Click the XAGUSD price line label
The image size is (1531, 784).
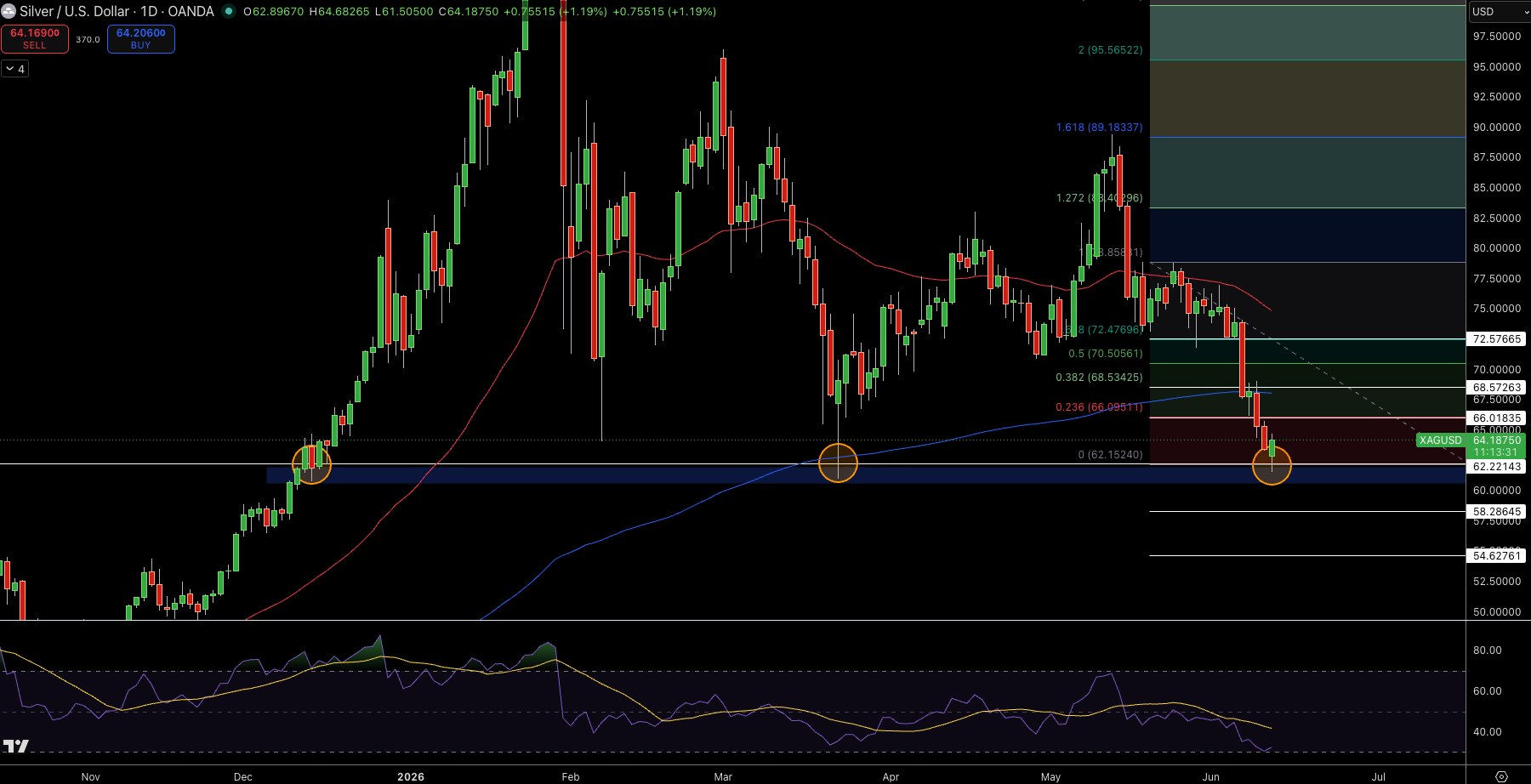[x=1441, y=440]
